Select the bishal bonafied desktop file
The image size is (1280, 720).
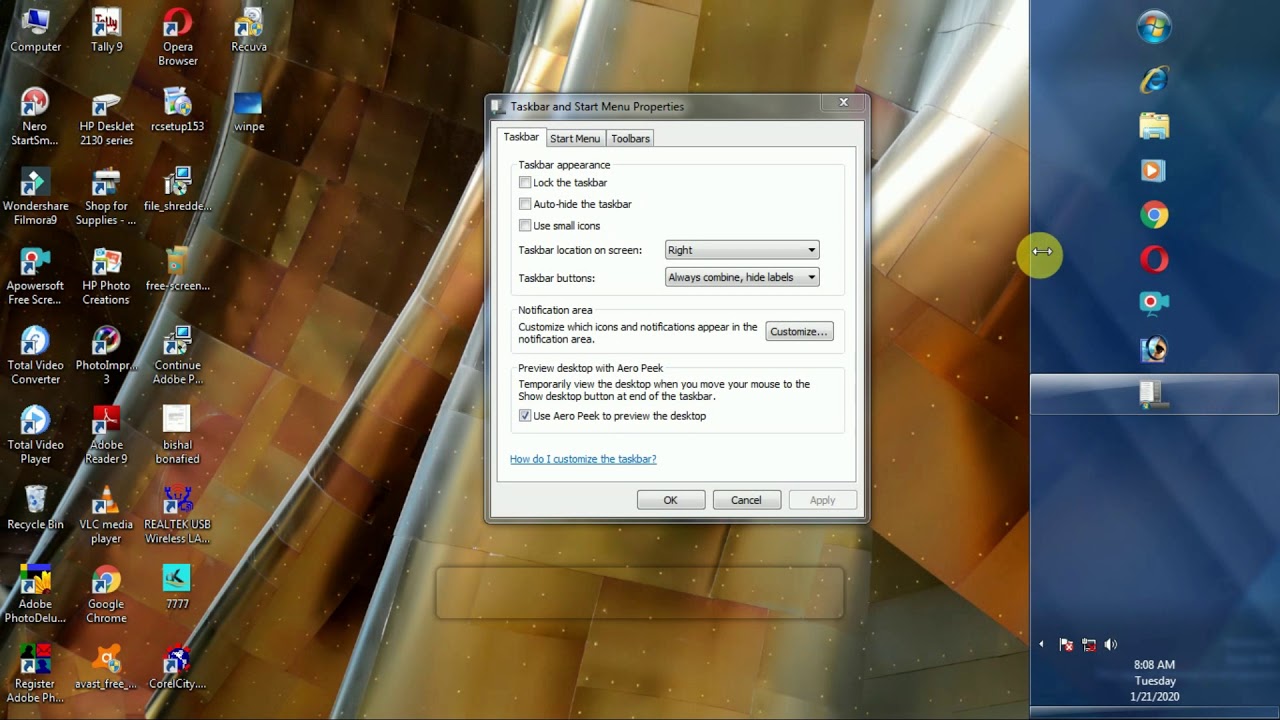tap(178, 435)
